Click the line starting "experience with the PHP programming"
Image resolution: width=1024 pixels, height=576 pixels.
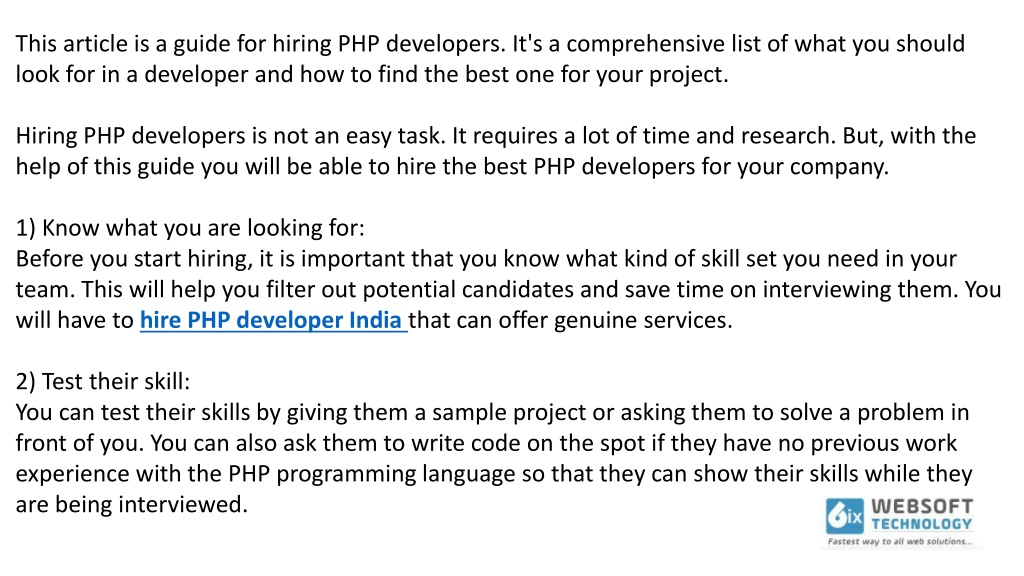point(494,473)
